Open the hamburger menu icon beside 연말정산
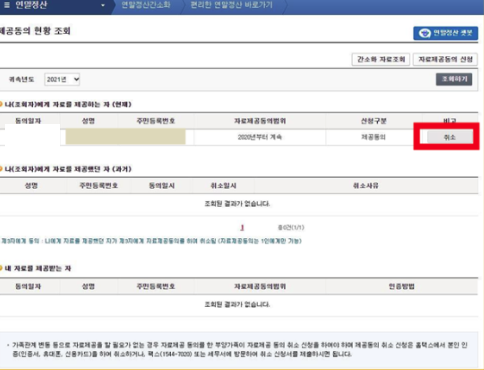The height and width of the screenshot is (370, 484). (7, 5)
